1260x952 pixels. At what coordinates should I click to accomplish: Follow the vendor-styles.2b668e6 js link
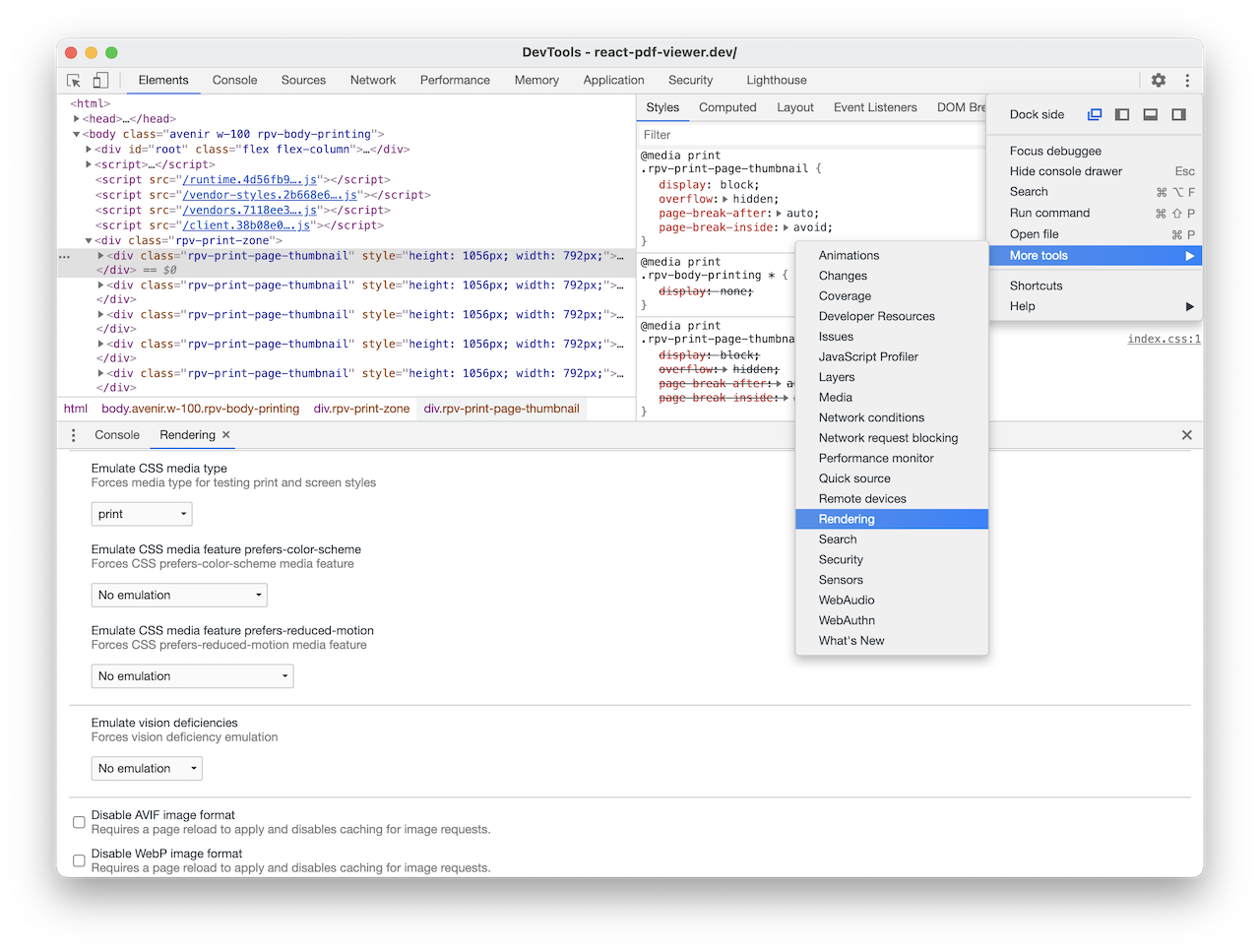[x=270, y=195]
